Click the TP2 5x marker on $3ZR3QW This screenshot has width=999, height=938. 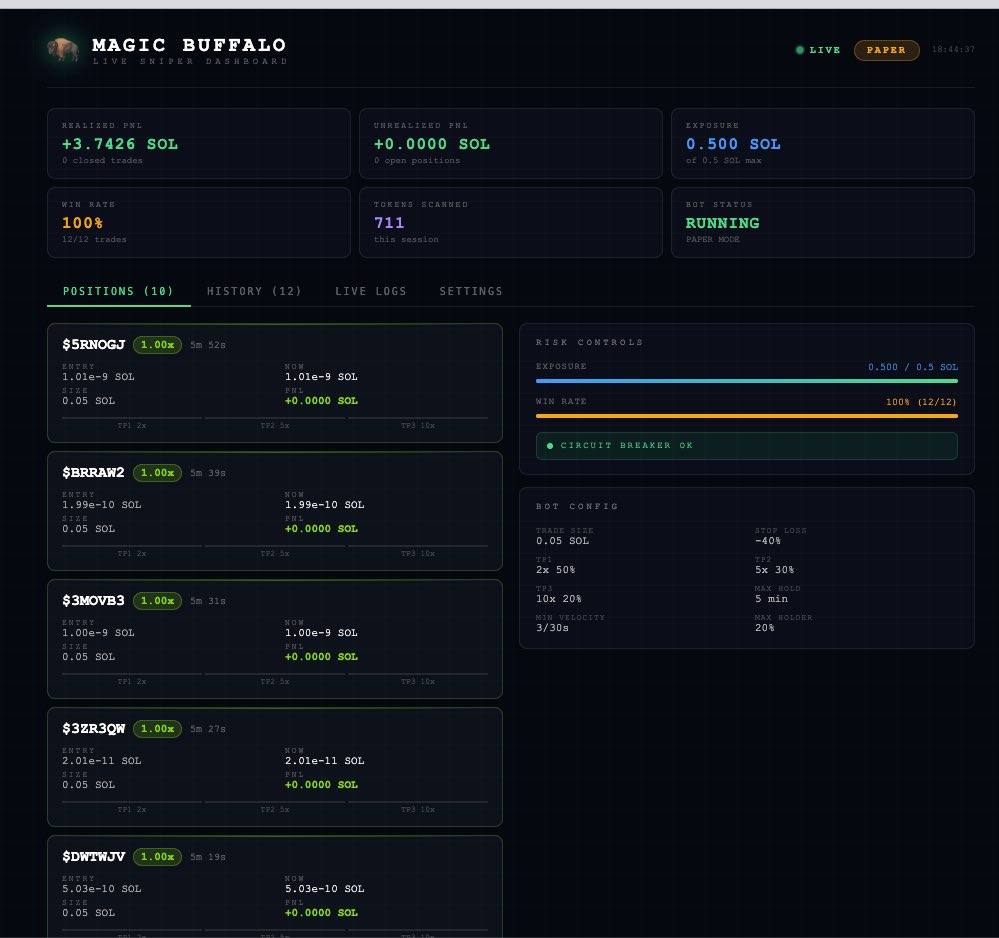(275, 810)
